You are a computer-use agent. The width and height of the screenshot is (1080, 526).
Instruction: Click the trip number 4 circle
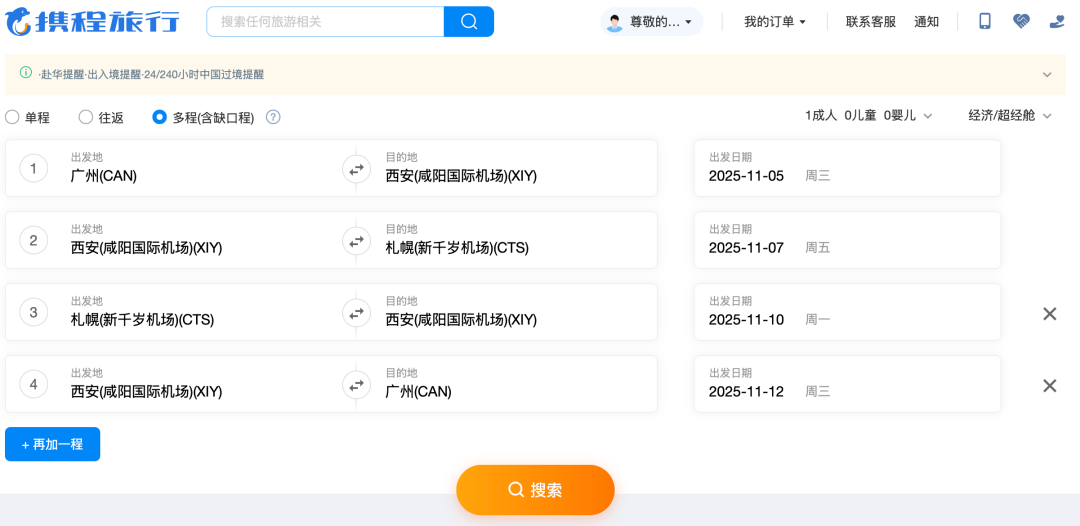(34, 384)
